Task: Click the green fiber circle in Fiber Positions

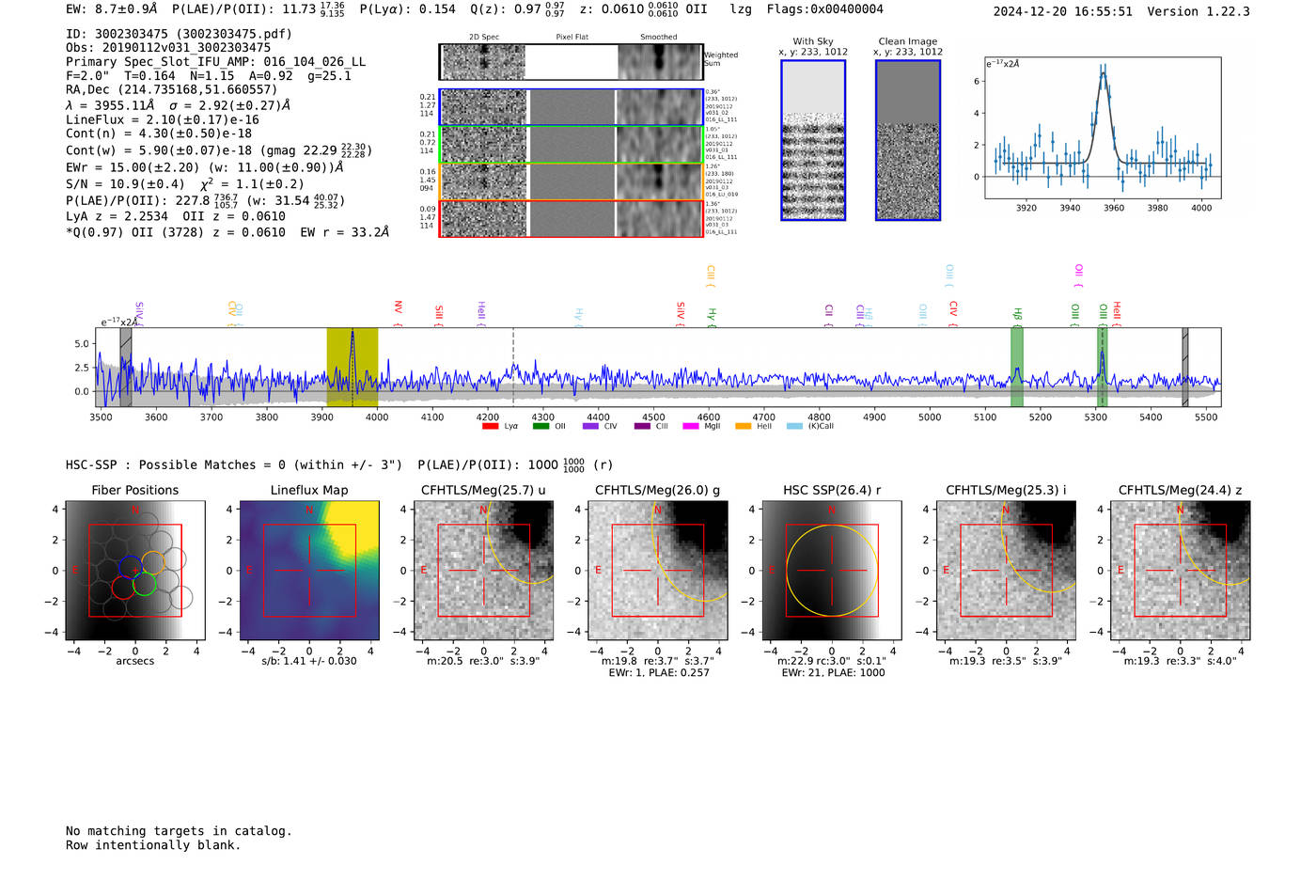Action: 144,584
